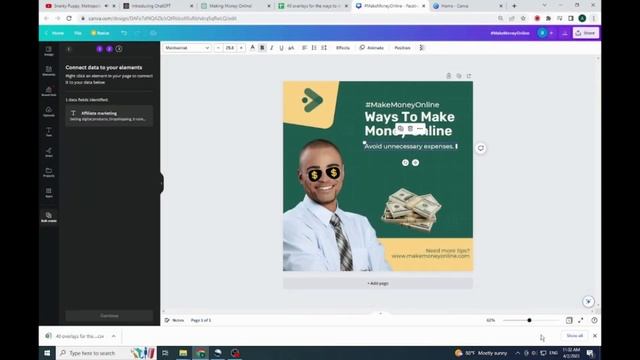
Task: Select the Affiliate marketing data field
Action: click(109, 116)
